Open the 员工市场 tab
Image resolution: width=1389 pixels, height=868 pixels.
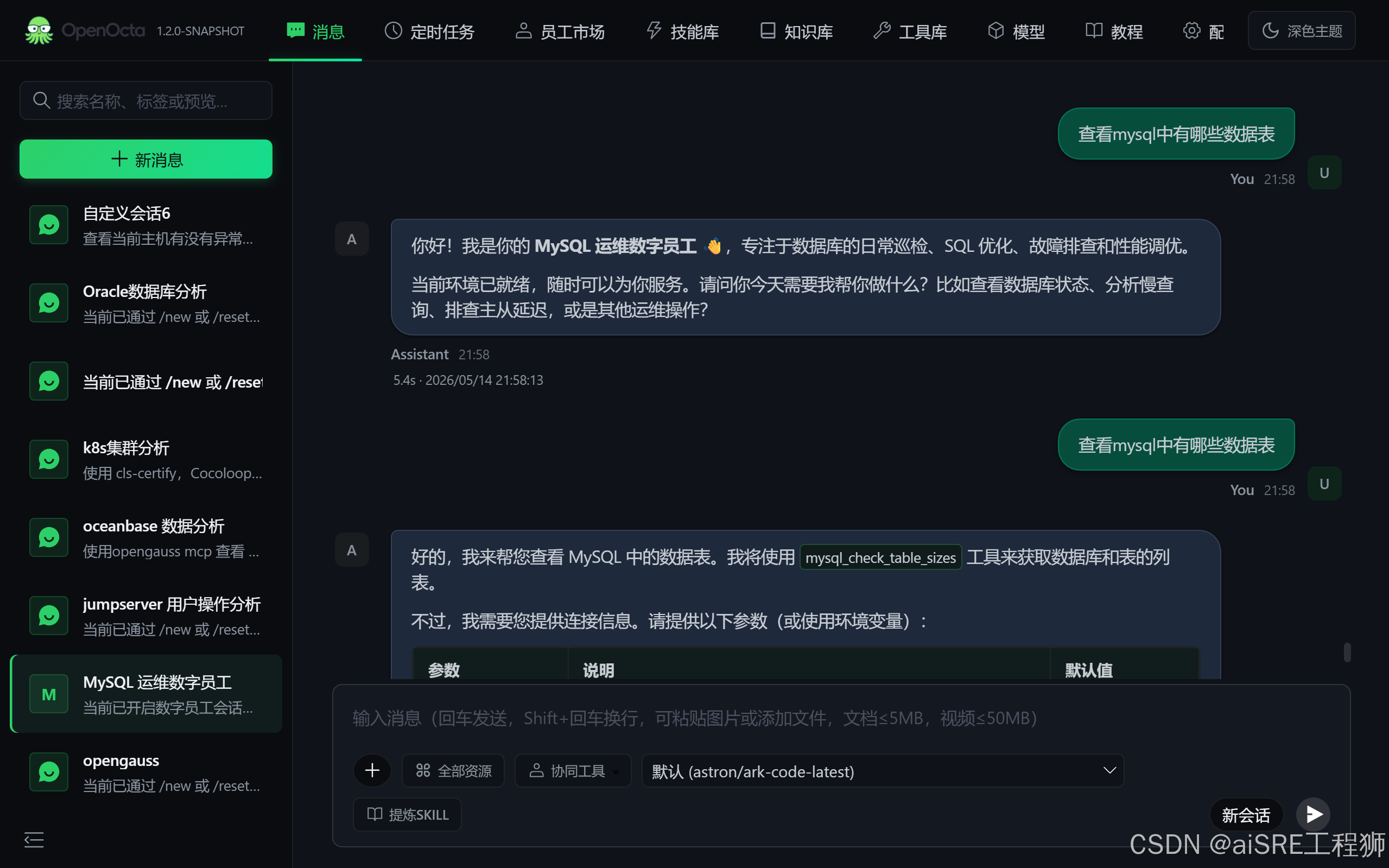pos(560,31)
